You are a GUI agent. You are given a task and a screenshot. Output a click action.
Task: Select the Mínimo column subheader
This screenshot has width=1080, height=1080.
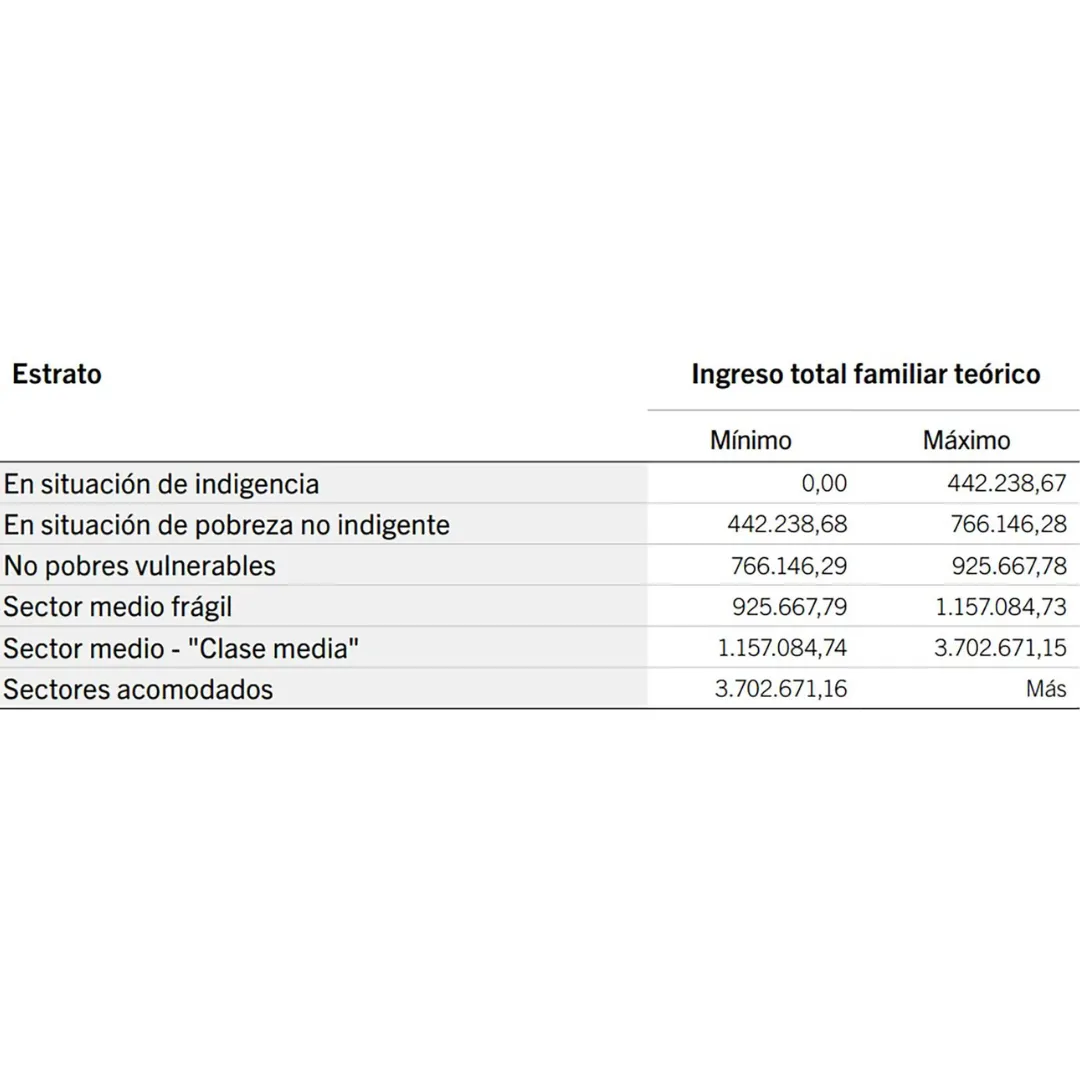(750, 440)
